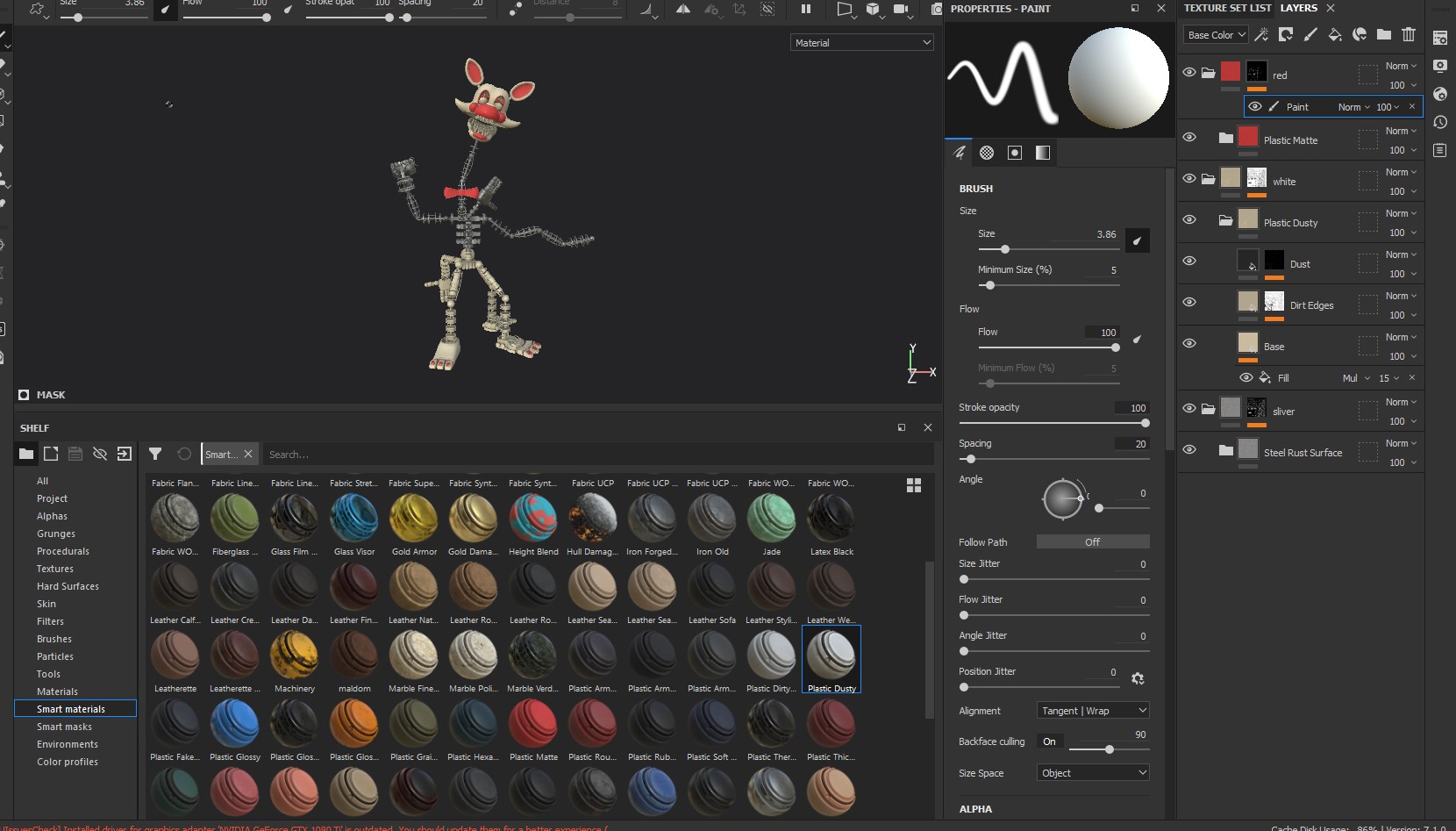Hide the Dust layer
This screenshot has height=831, width=1456.
(x=1189, y=261)
